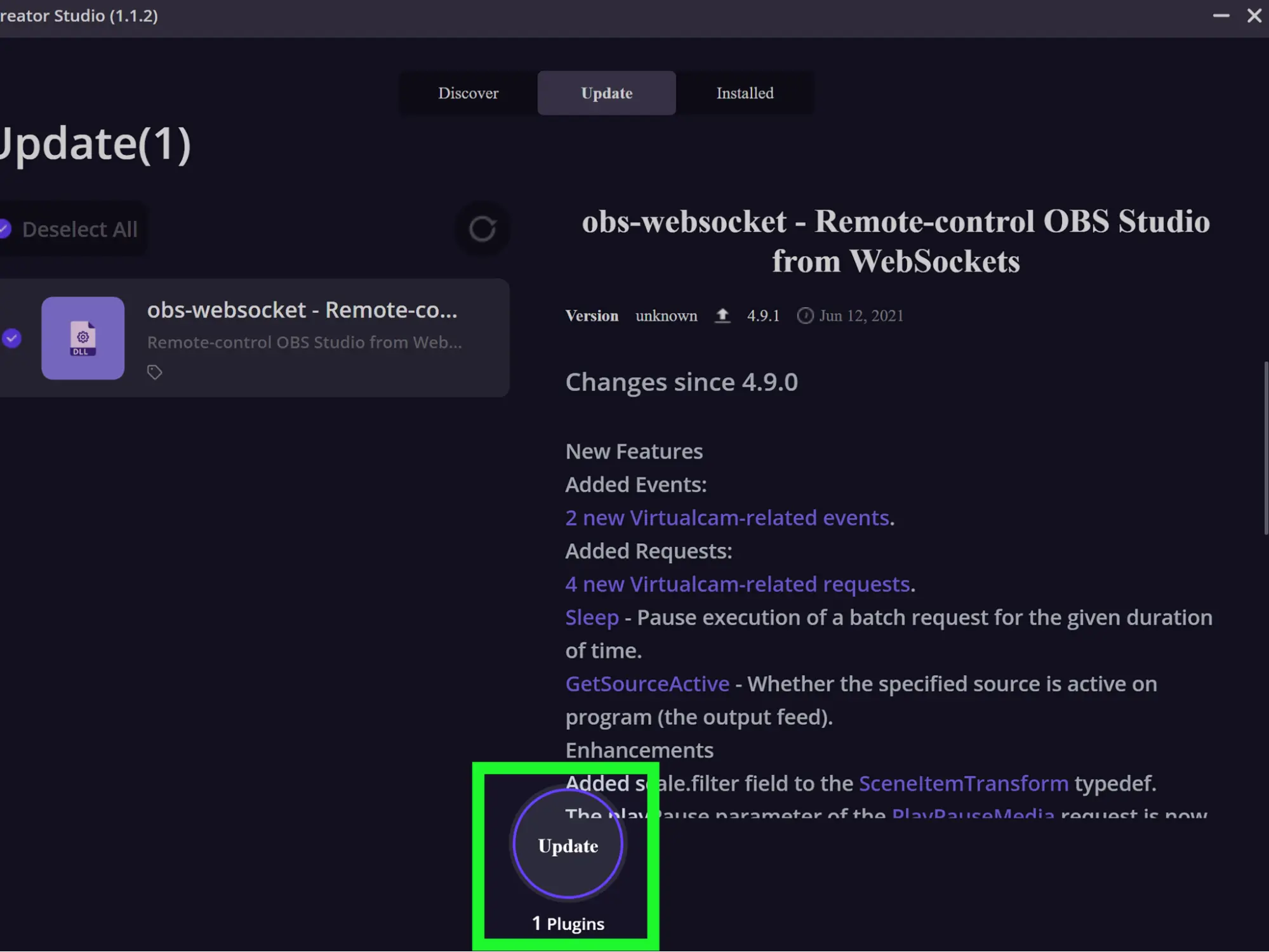Open the 2 new Virtualcam-related events link
Viewport: 1269px width, 952px height.
(x=727, y=518)
